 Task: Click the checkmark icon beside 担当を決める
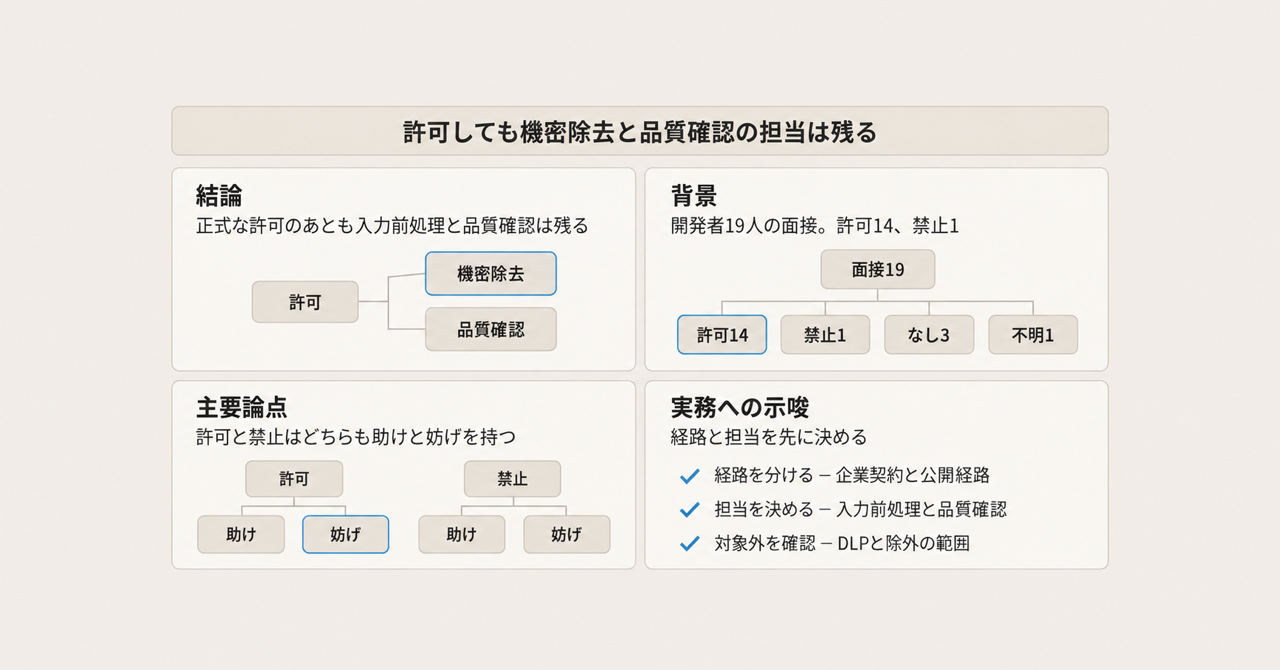pos(689,510)
